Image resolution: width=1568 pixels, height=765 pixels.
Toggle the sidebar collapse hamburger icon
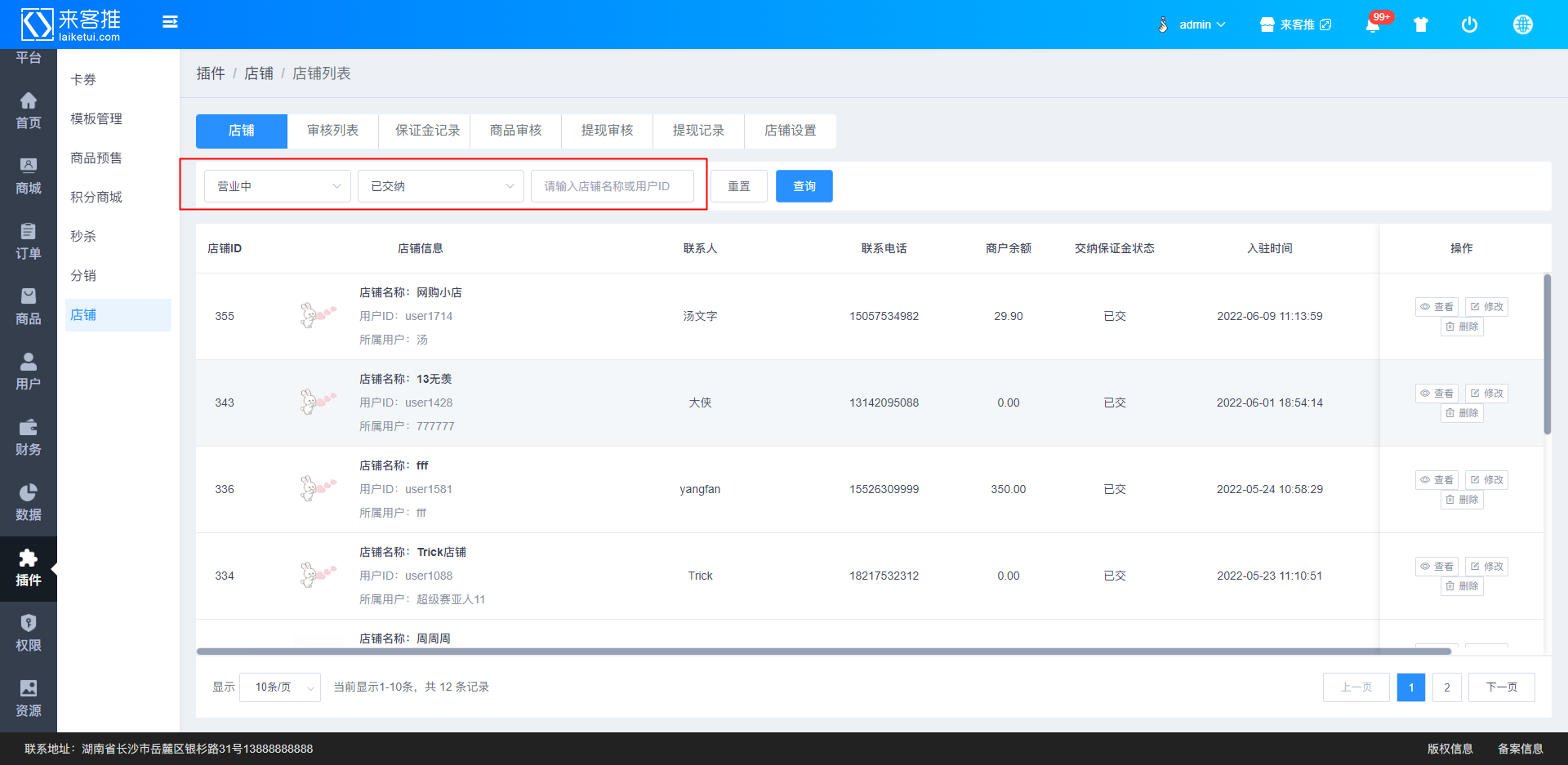point(170,22)
